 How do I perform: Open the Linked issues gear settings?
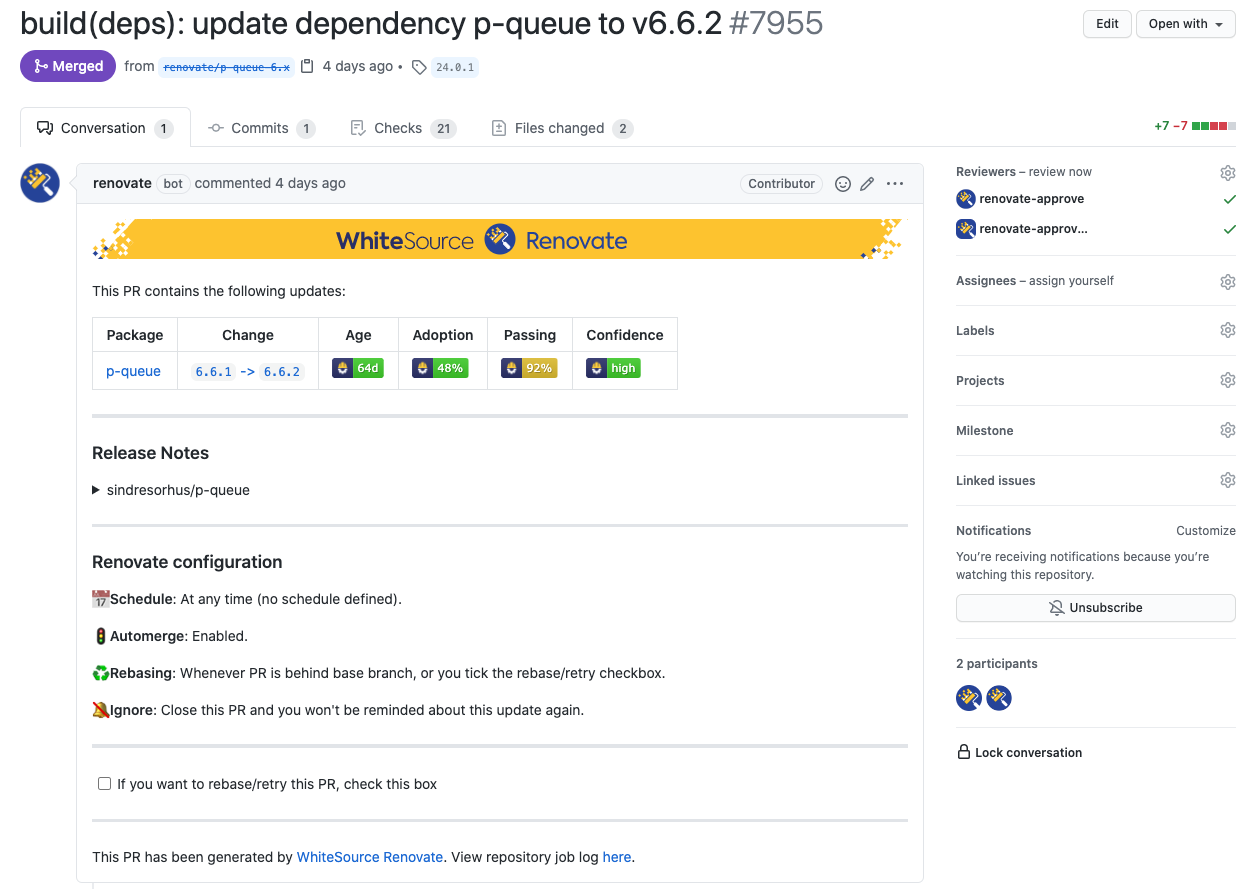tap(1228, 480)
